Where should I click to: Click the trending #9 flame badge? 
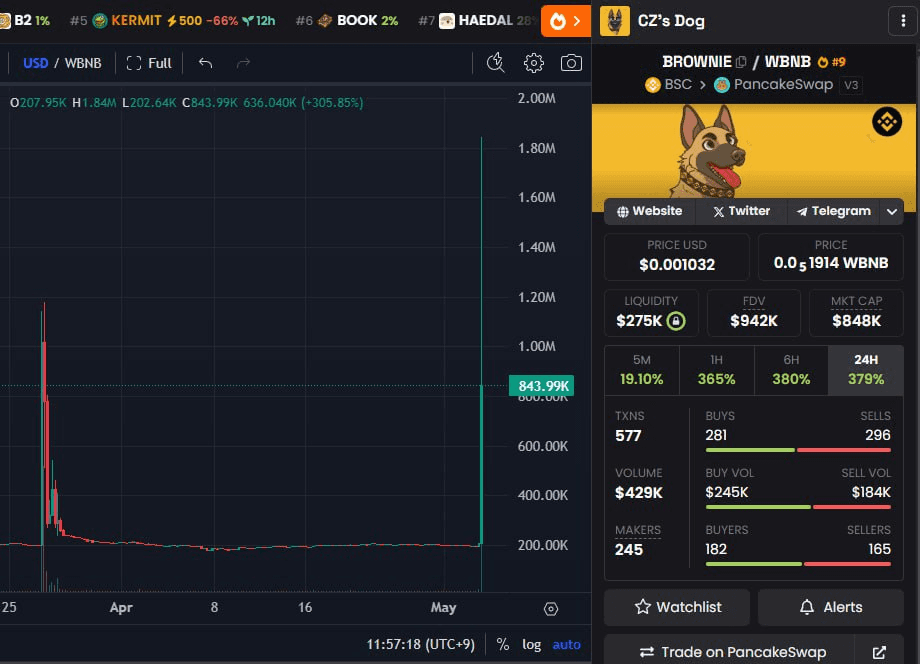[831, 62]
